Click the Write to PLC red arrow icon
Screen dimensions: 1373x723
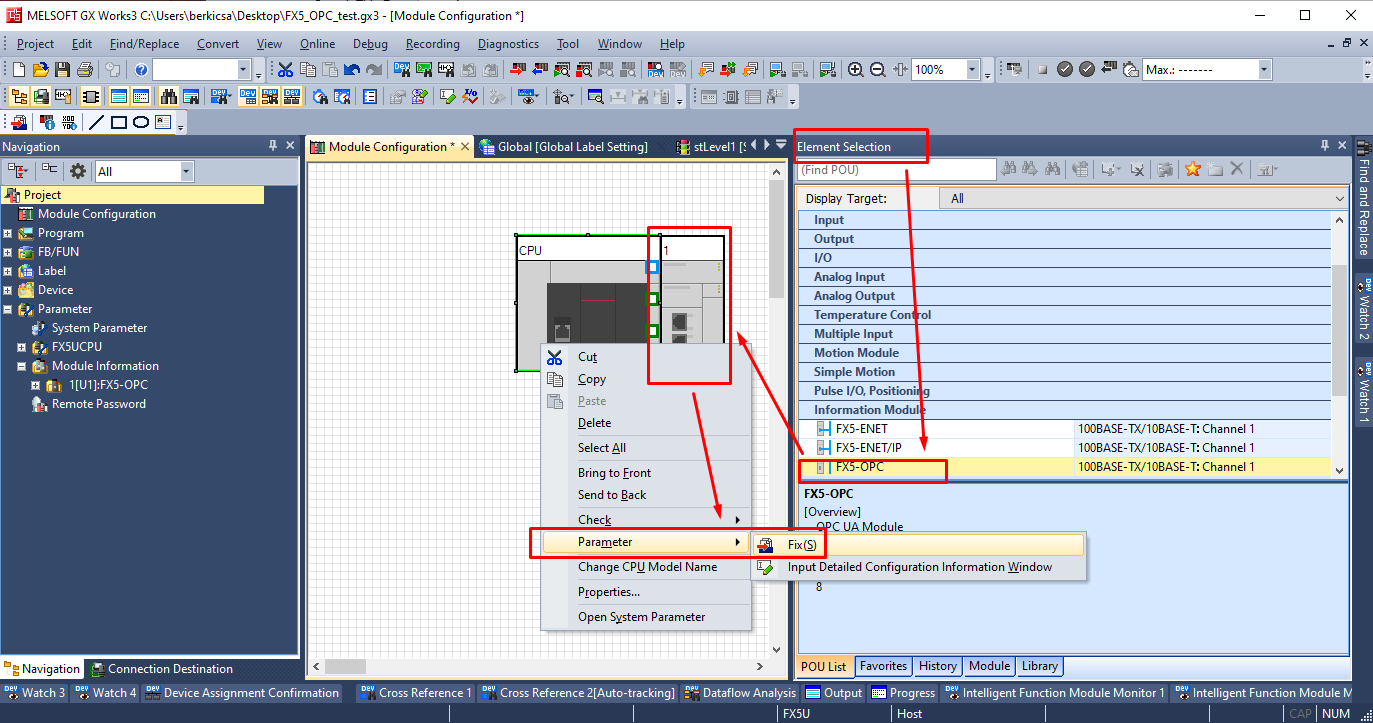point(518,70)
